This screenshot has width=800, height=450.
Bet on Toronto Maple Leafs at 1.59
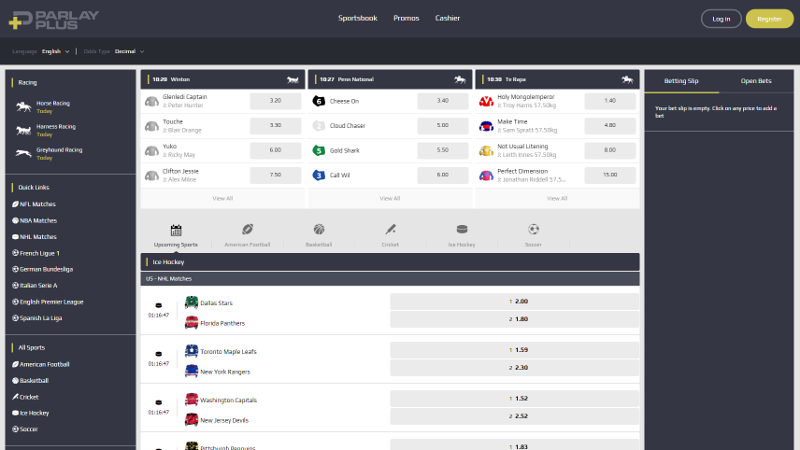pos(514,350)
